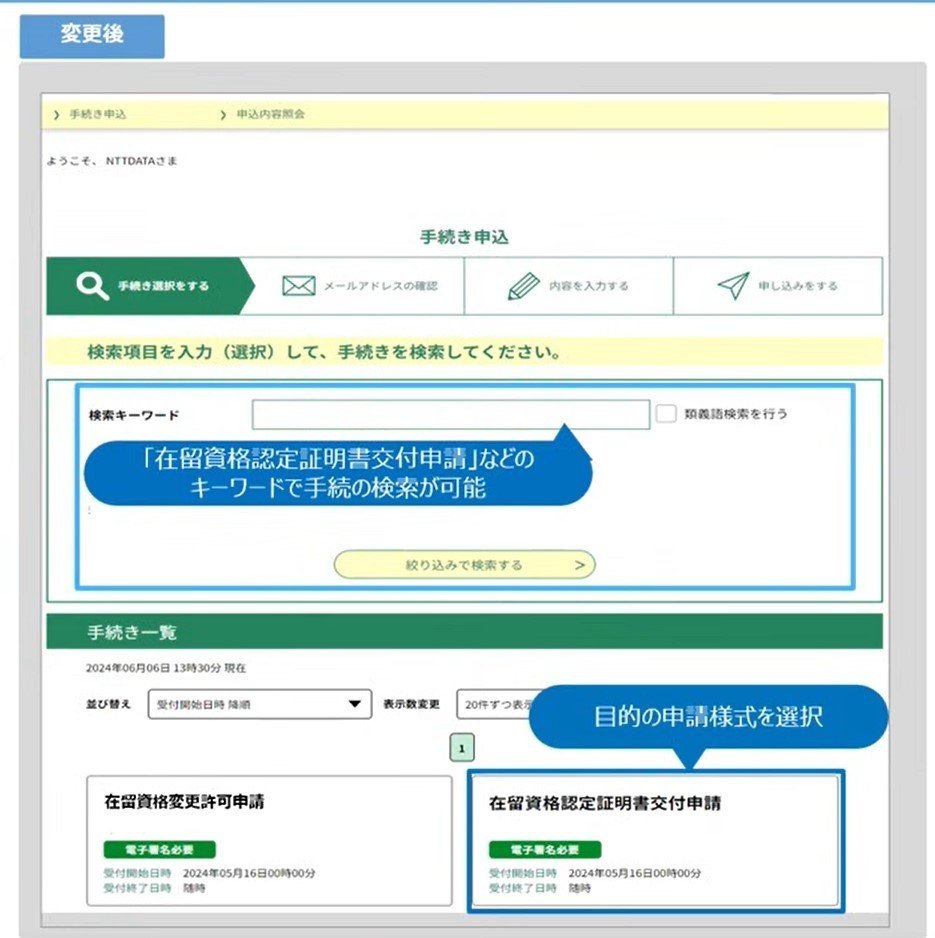The image size is (935, 938).
Task: Click page number 1 button
Action: (462, 748)
